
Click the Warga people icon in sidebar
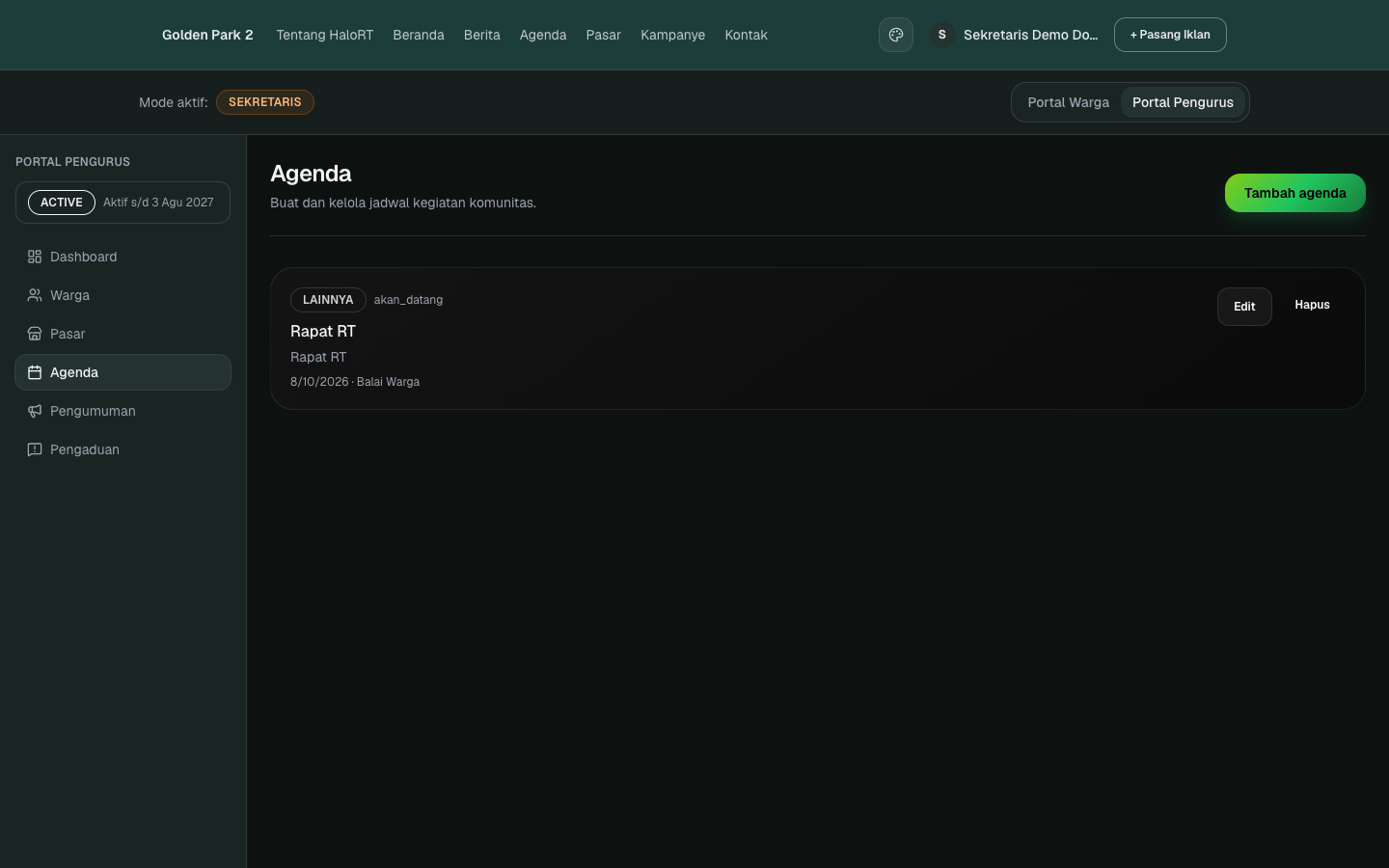pos(35,295)
